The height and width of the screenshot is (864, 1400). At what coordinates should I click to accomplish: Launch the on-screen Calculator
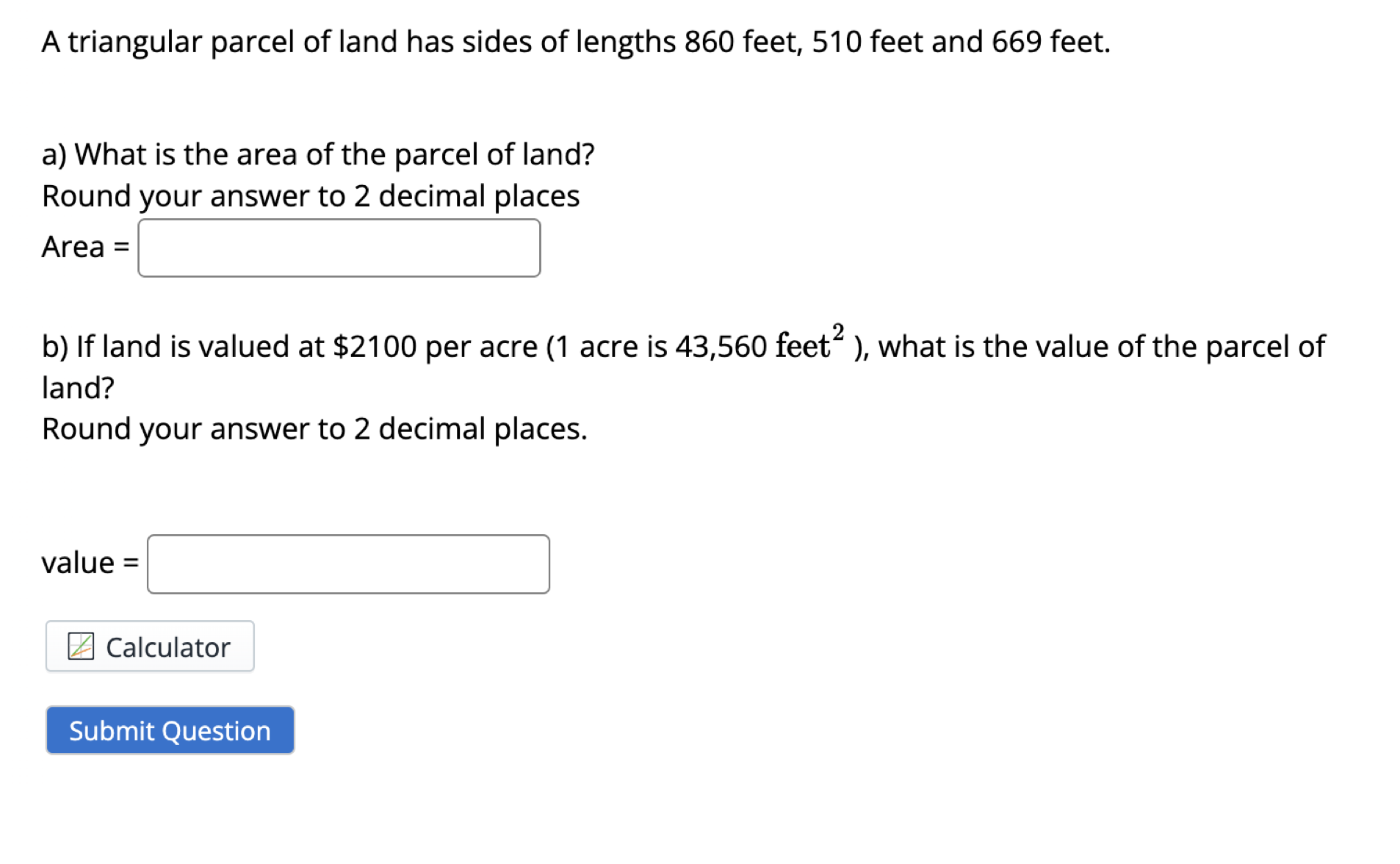(x=149, y=647)
